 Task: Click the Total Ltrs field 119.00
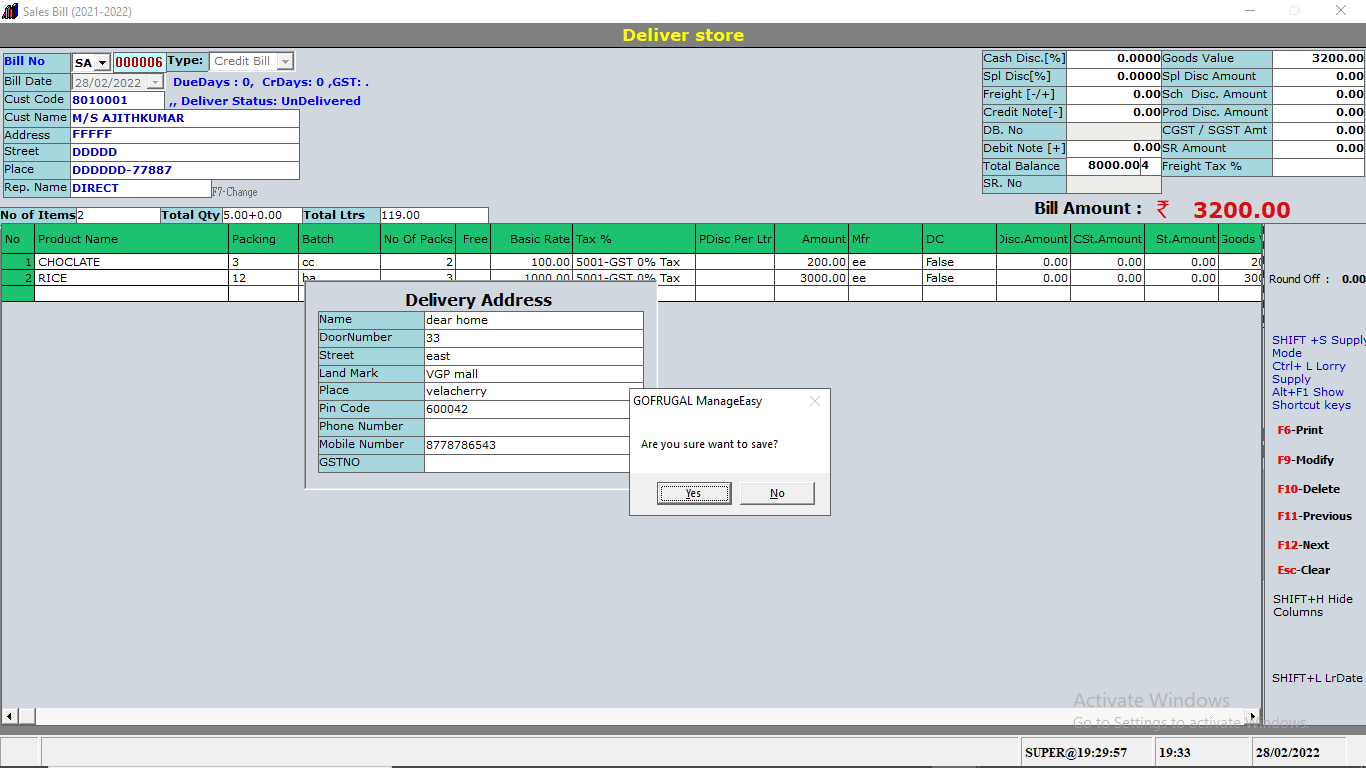[x=434, y=215]
